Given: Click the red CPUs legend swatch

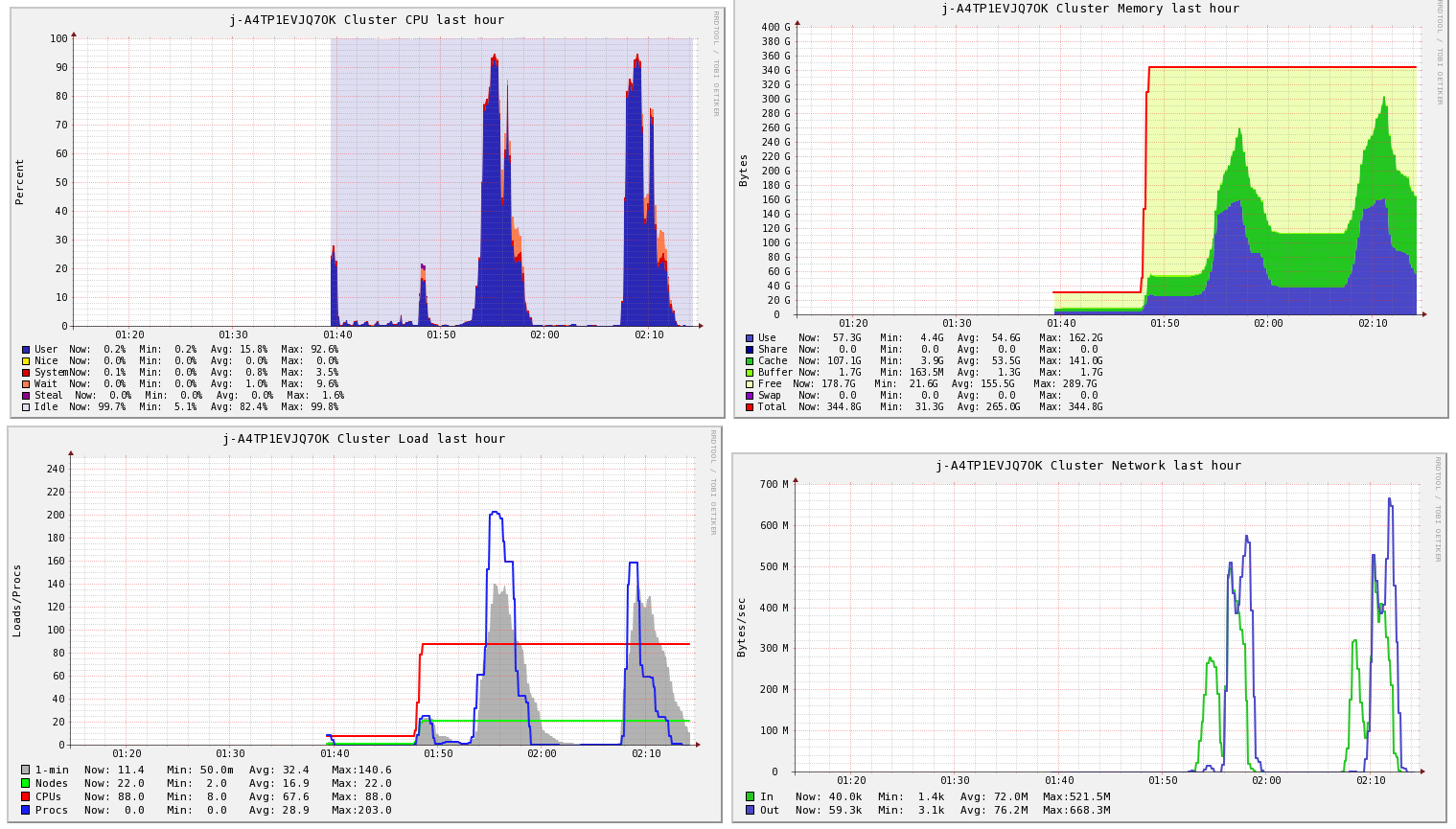Looking at the screenshot, I should (25, 796).
